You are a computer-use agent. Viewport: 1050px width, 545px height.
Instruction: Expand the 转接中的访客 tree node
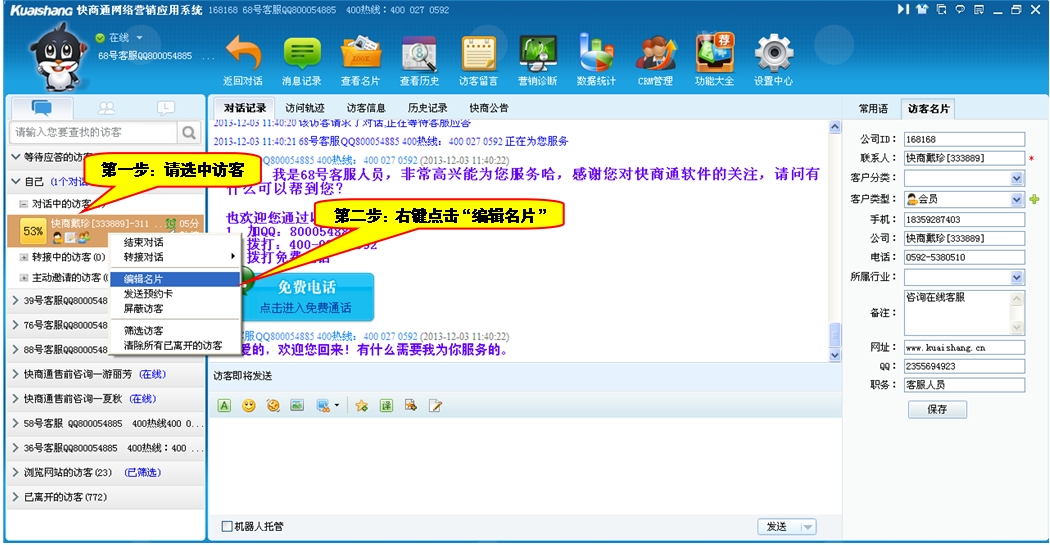[23, 257]
